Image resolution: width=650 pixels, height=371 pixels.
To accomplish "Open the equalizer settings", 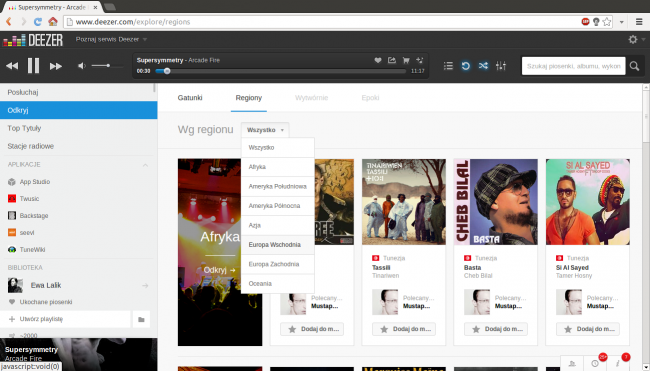I will (x=501, y=66).
